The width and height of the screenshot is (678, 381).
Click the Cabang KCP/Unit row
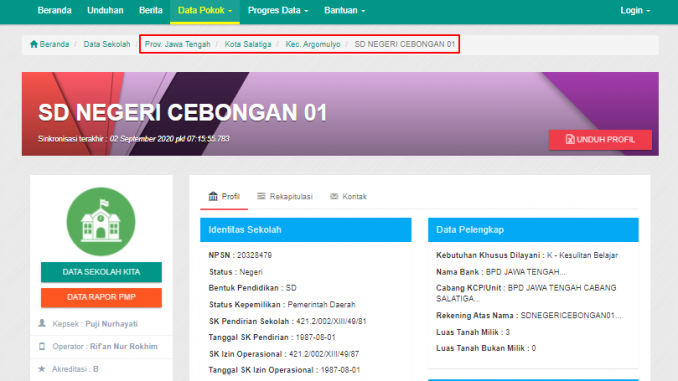click(526, 293)
